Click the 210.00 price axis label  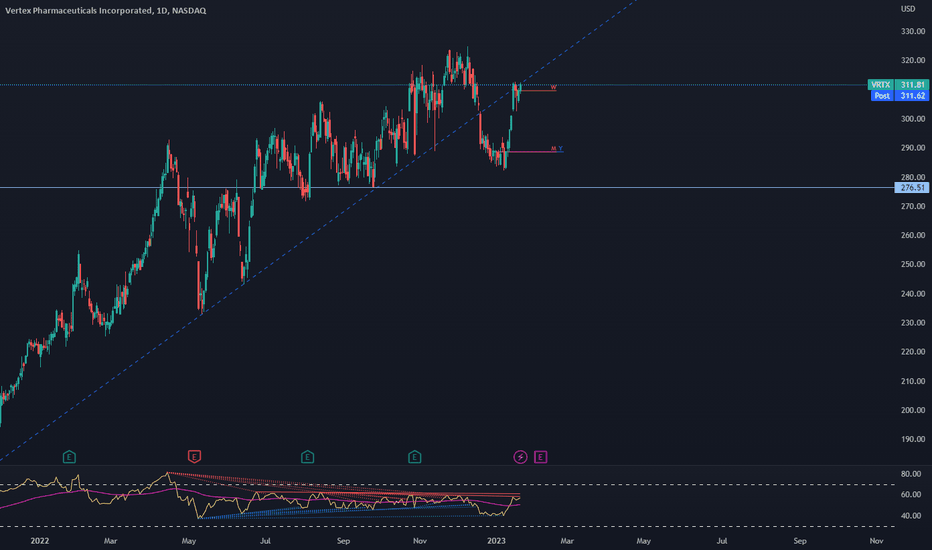click(913, 381)
